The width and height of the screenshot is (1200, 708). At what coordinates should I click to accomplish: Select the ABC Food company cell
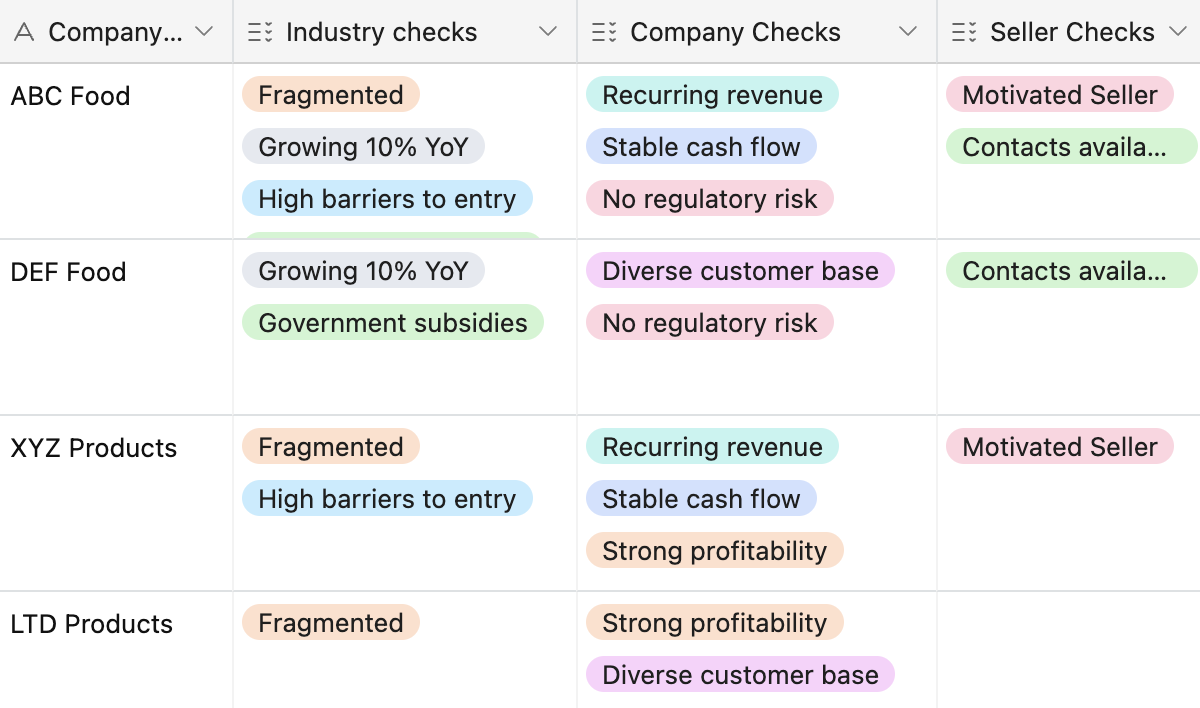click(70, 96)
